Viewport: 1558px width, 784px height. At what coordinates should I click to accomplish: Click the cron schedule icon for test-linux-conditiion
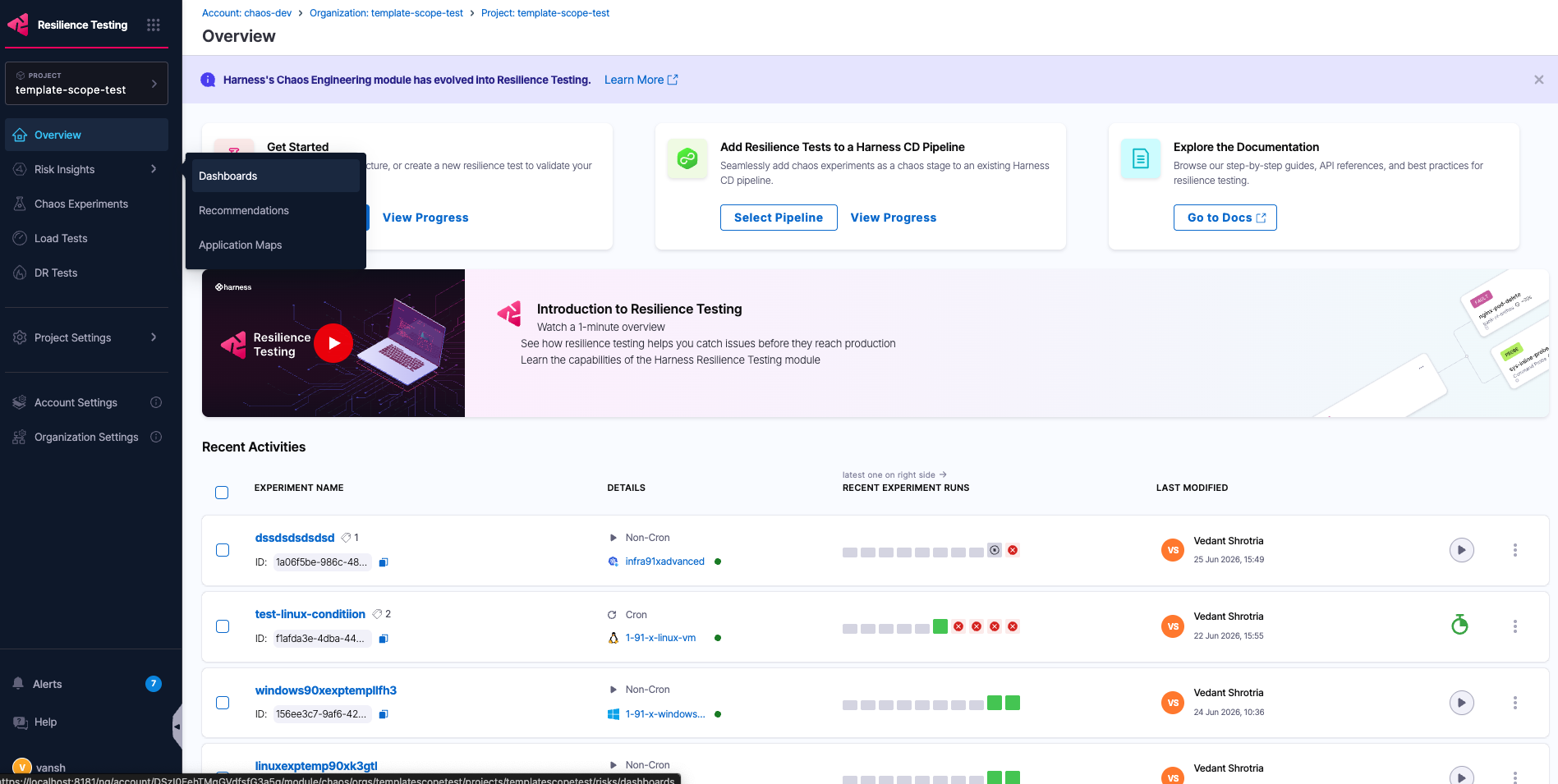pos(1459,626)
